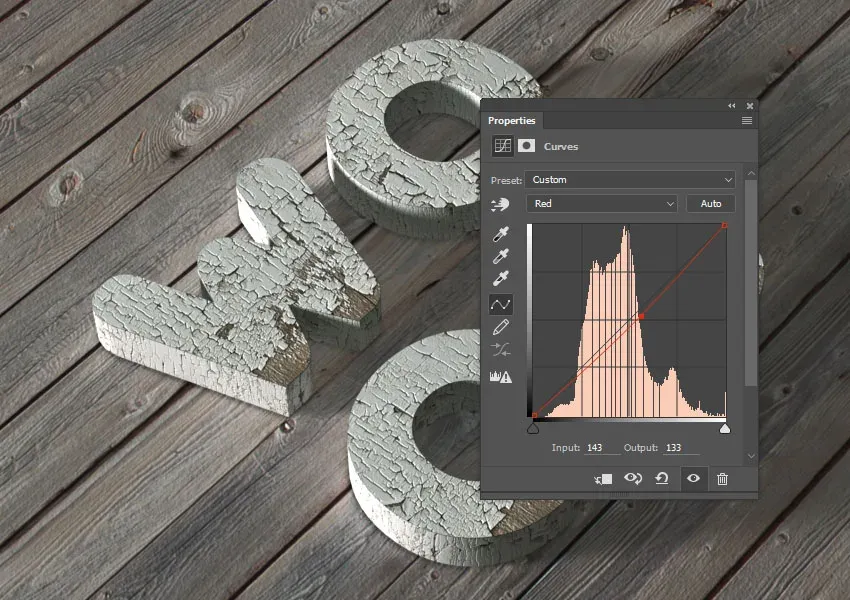850x600 pixels.
Task: Reset curves to adjustment defaults
Action: [661, 479]
